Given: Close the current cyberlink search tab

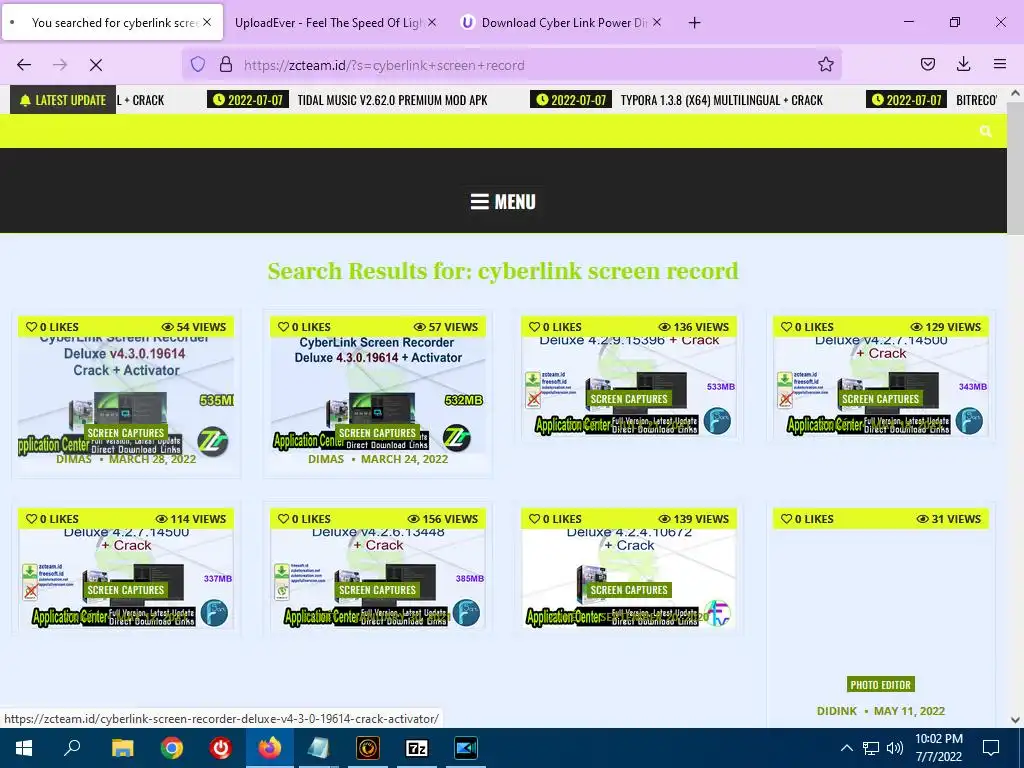Looking at the screenshot, I should click(207, 22).
